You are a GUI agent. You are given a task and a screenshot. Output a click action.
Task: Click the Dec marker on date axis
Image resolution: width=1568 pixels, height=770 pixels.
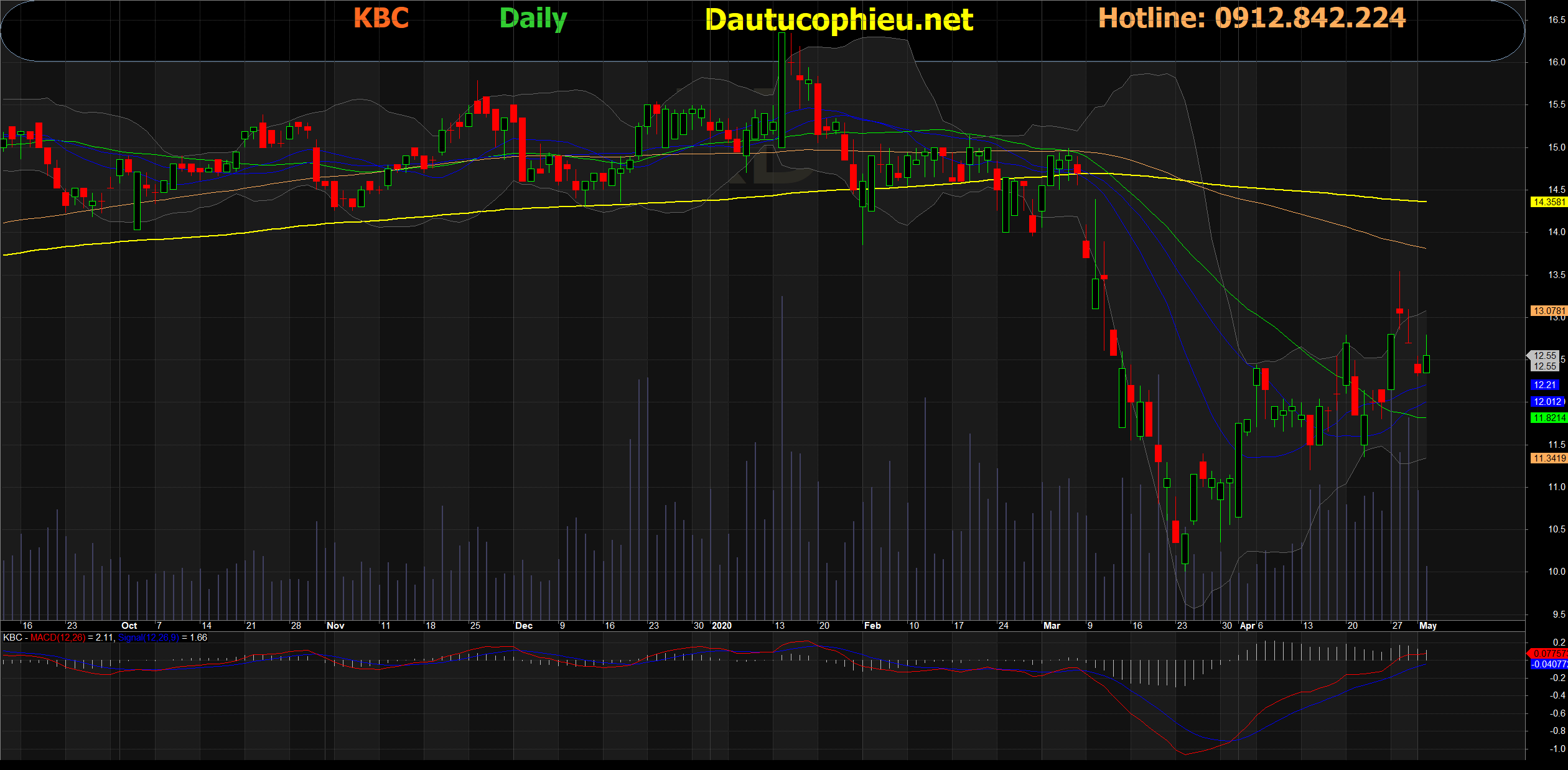point(524,626)
